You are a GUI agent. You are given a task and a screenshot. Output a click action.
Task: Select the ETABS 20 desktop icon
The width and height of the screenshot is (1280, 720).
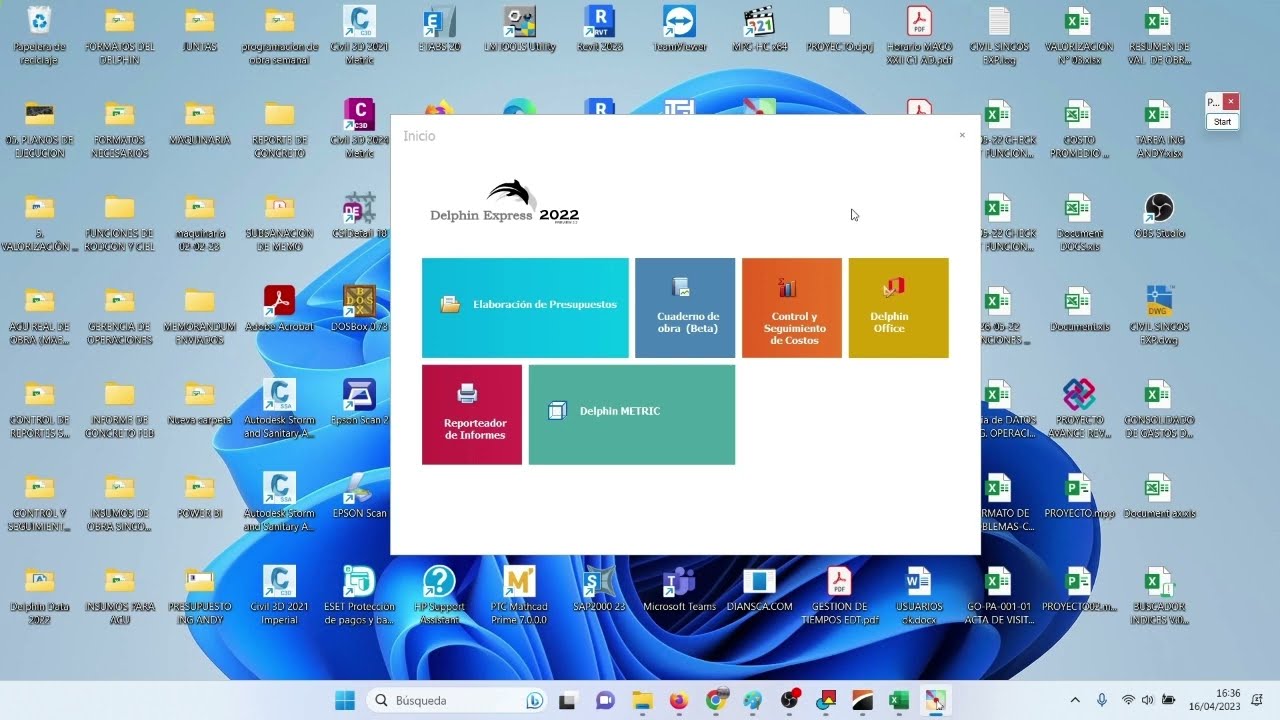click(x=440, y=28)
